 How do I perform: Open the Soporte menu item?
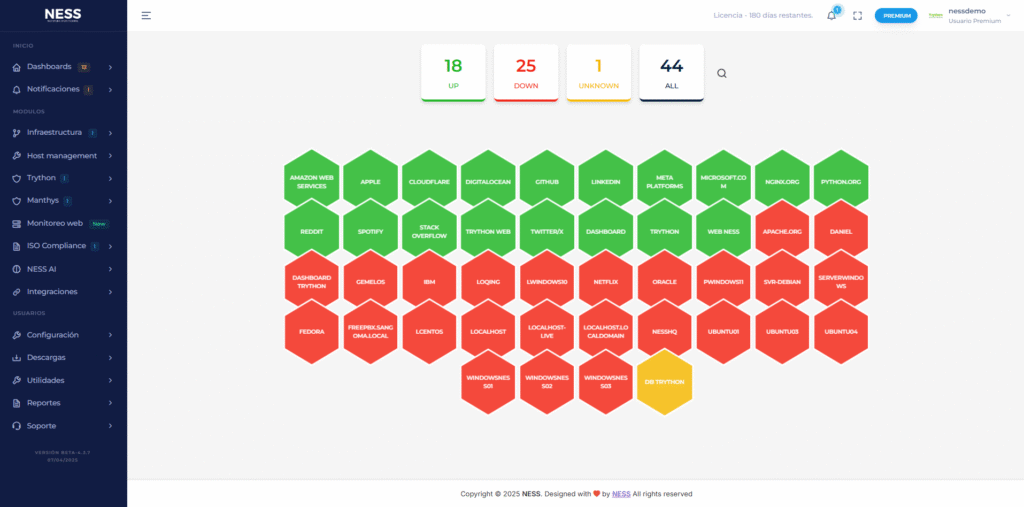click(63, 426)
